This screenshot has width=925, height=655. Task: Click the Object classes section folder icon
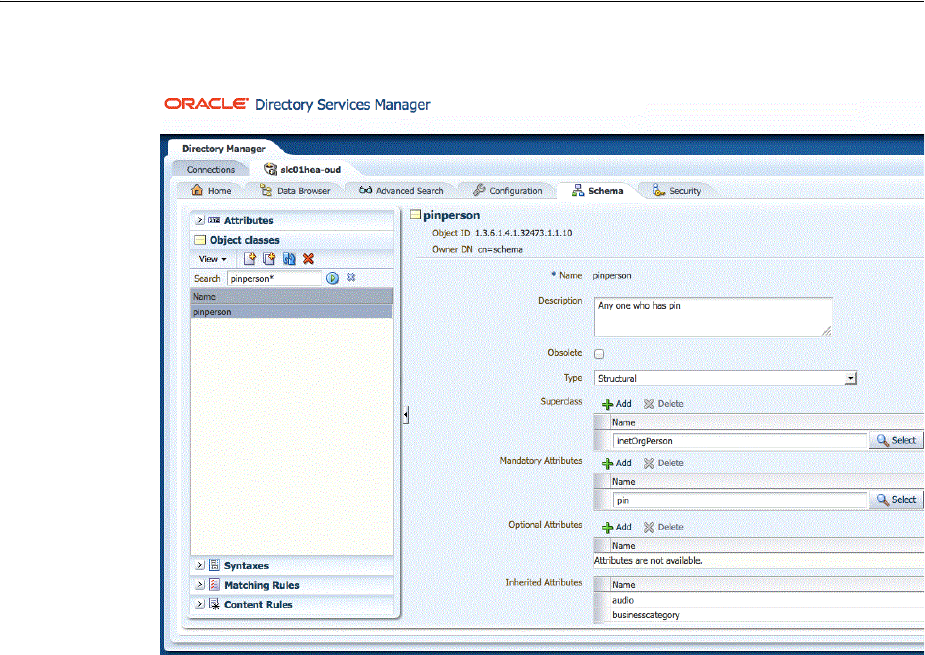tap(201, 240)
